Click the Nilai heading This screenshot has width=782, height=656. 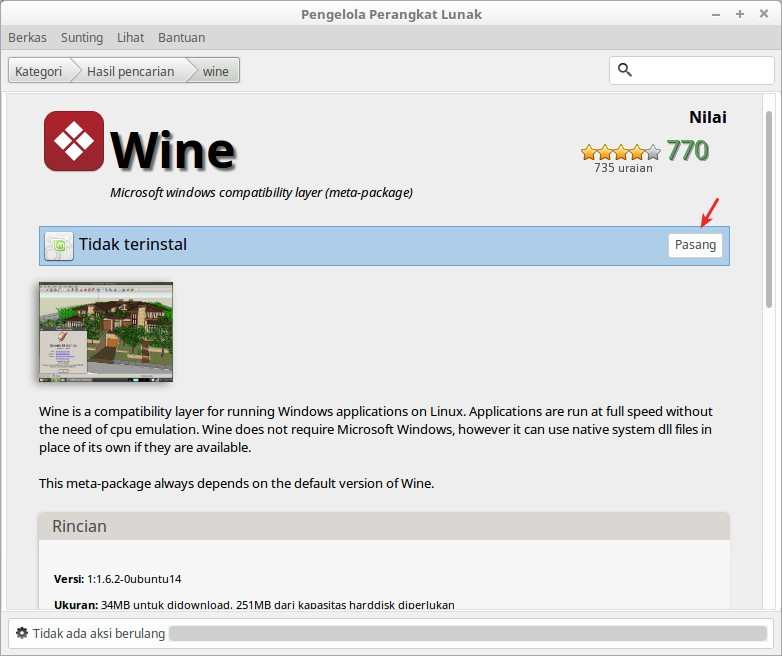pos(708,117)
